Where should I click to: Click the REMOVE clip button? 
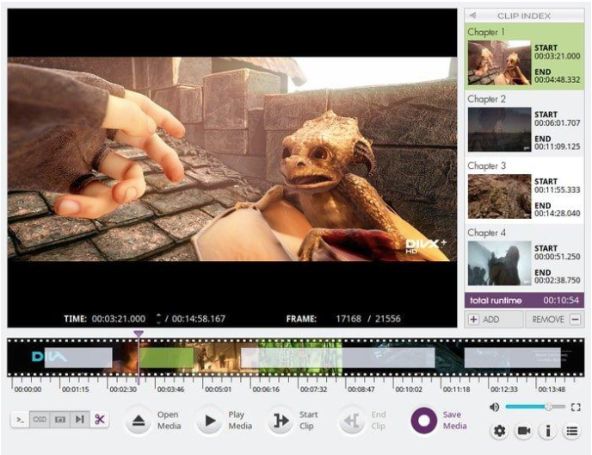tap(555, 319)
